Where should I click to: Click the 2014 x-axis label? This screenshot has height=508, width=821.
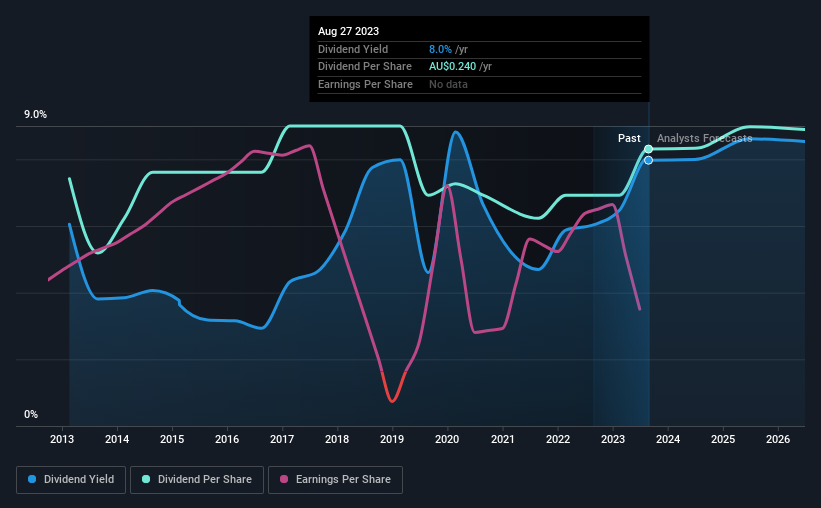(x=117, y=439)
